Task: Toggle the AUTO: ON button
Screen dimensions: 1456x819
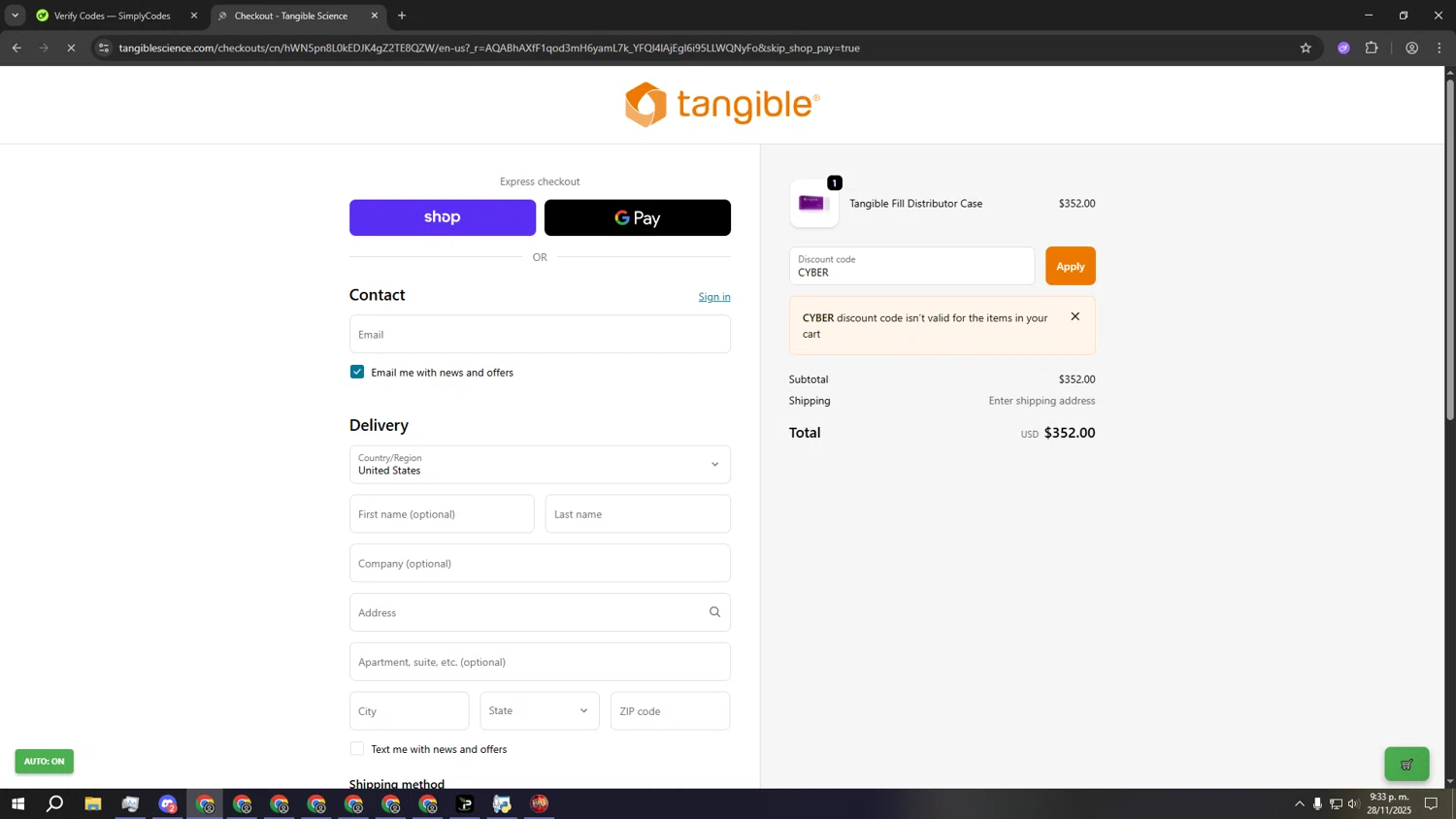Action: coord(44,762)
